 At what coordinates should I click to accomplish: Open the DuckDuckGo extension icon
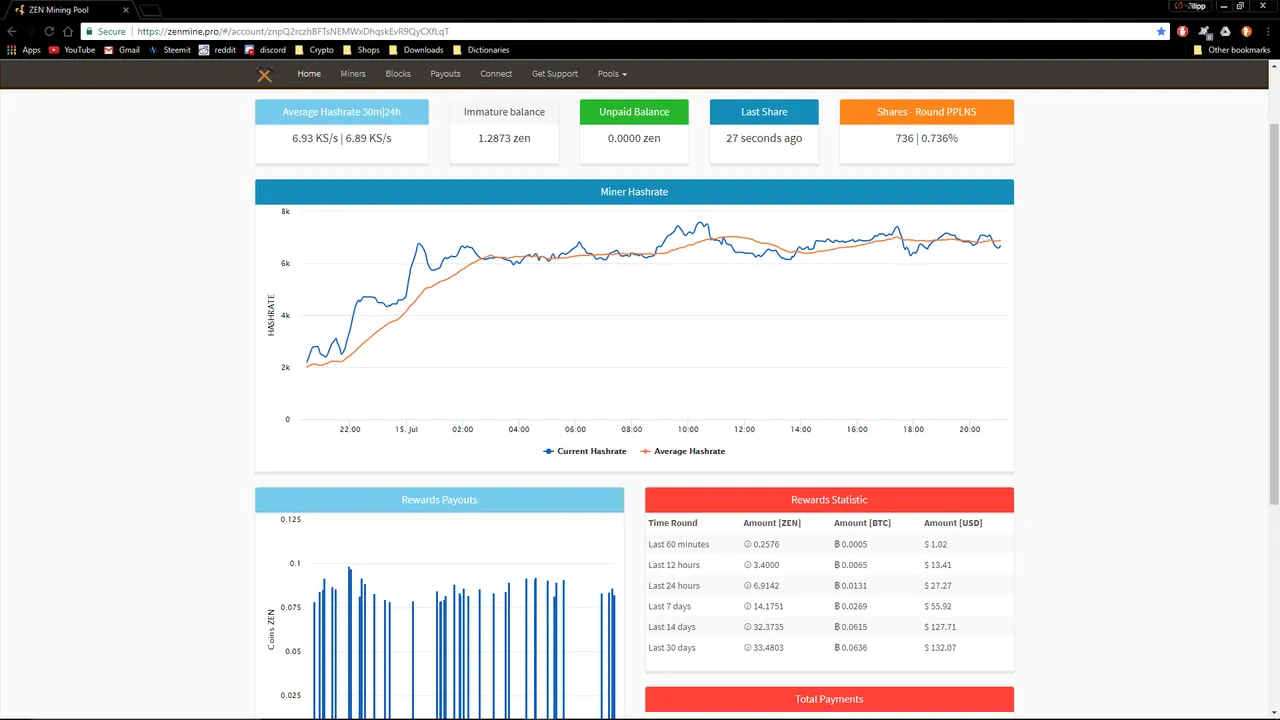point(1246,31)
